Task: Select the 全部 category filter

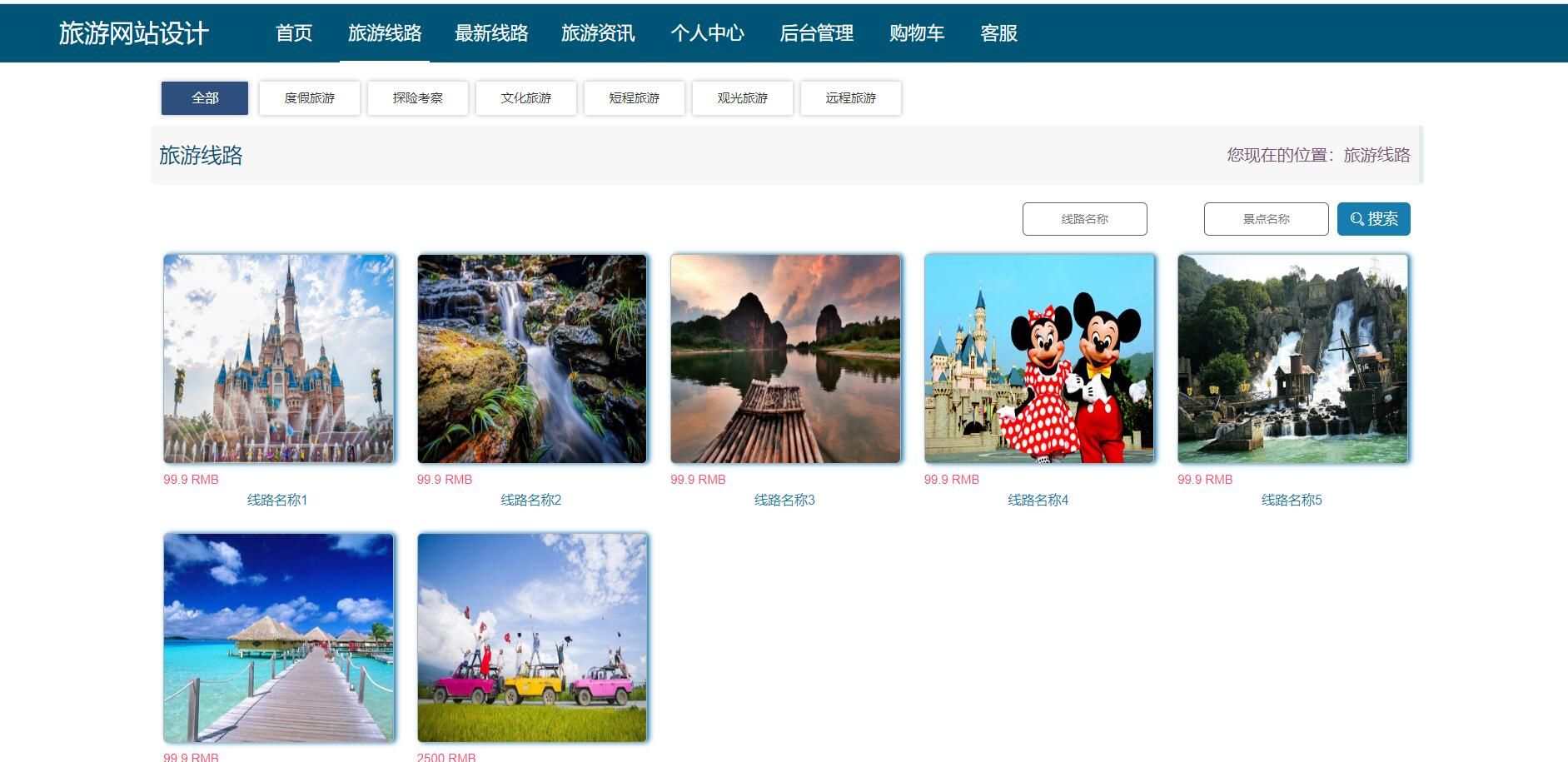Action: (x=205, y=97)
